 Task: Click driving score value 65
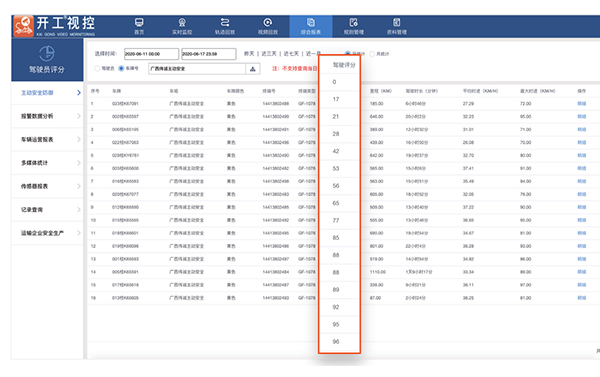pos(336,203)
